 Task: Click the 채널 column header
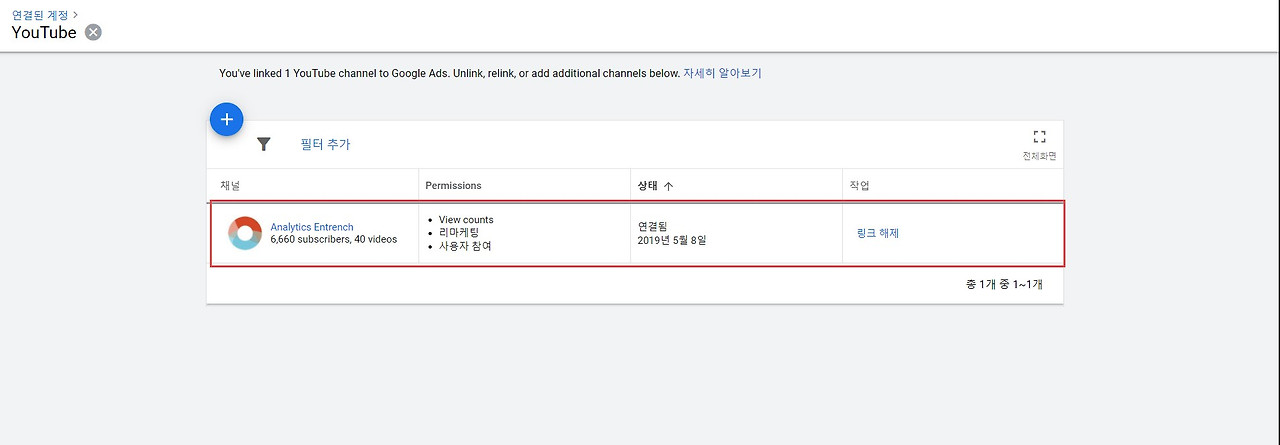coord(230,185)
